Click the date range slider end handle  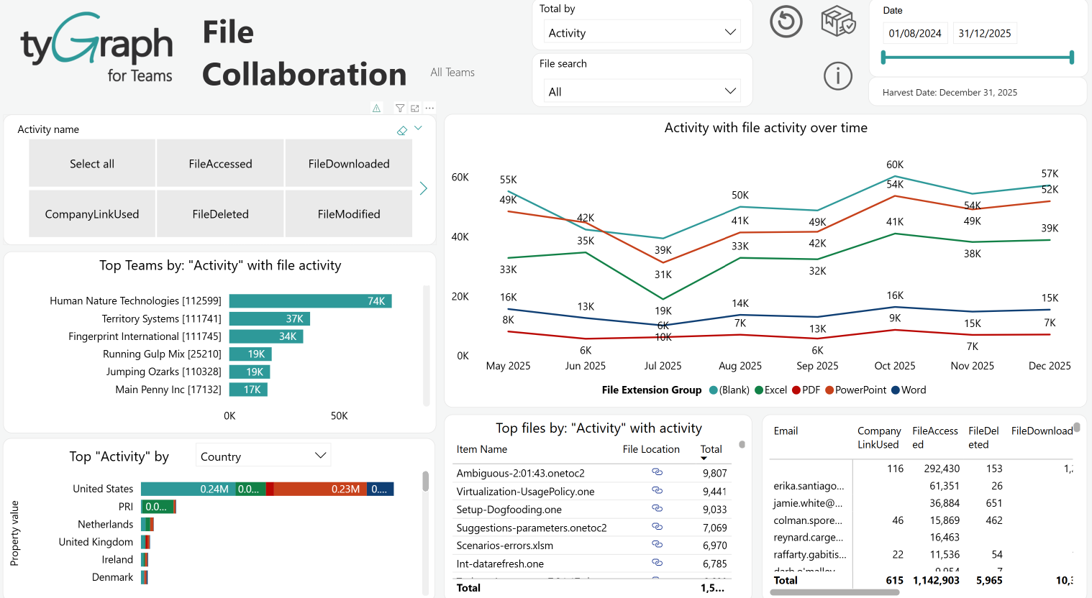pyautogui.click(x=1072, y=58)
